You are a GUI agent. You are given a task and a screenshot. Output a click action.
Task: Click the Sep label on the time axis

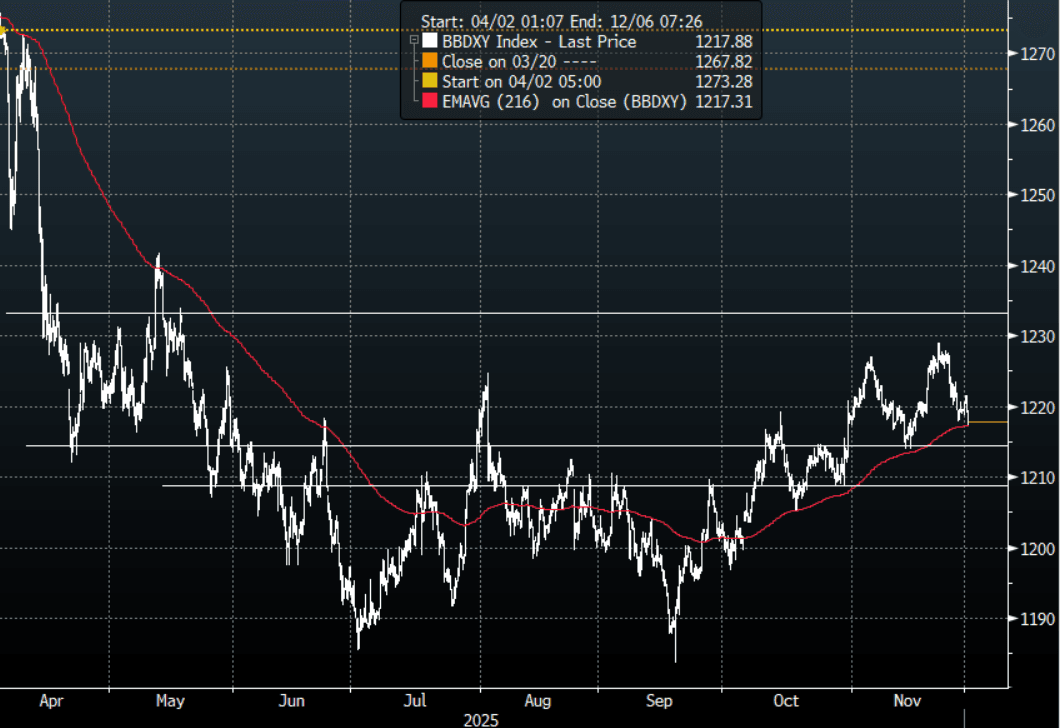660,700
